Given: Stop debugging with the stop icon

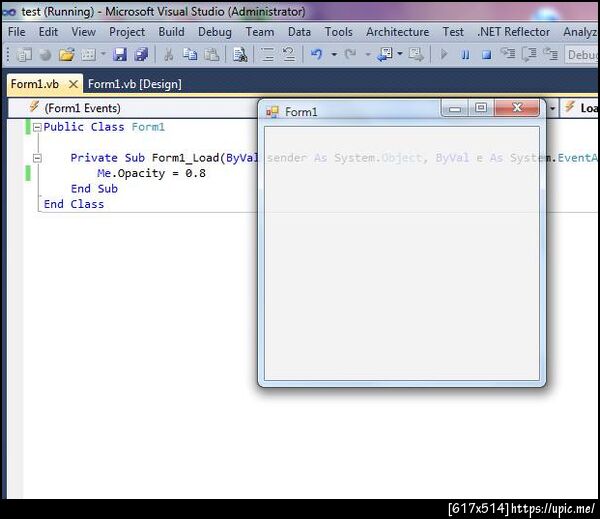Looking at the screenshot, I should (486, 55).
